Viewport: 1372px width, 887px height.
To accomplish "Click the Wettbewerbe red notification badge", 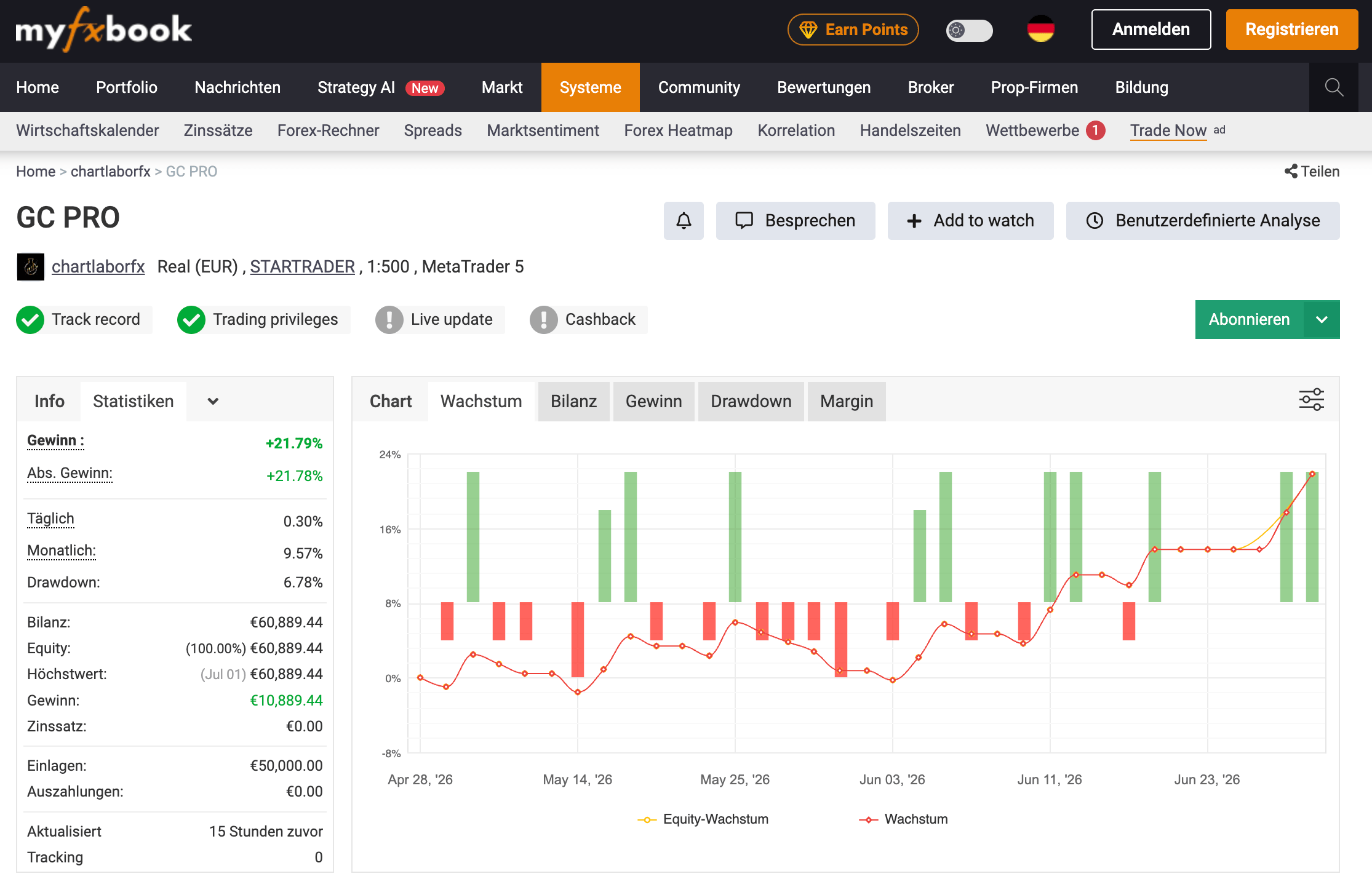I will [1096, 130].
